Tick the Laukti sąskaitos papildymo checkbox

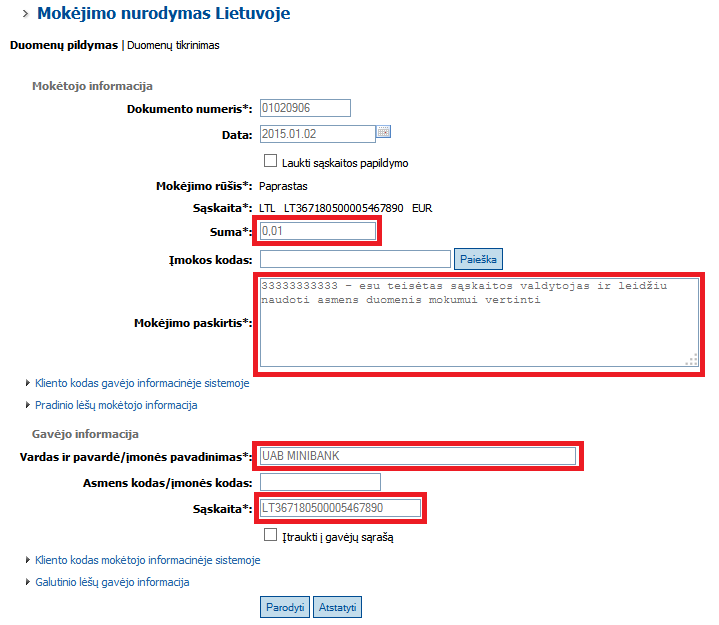click(271, 161)
